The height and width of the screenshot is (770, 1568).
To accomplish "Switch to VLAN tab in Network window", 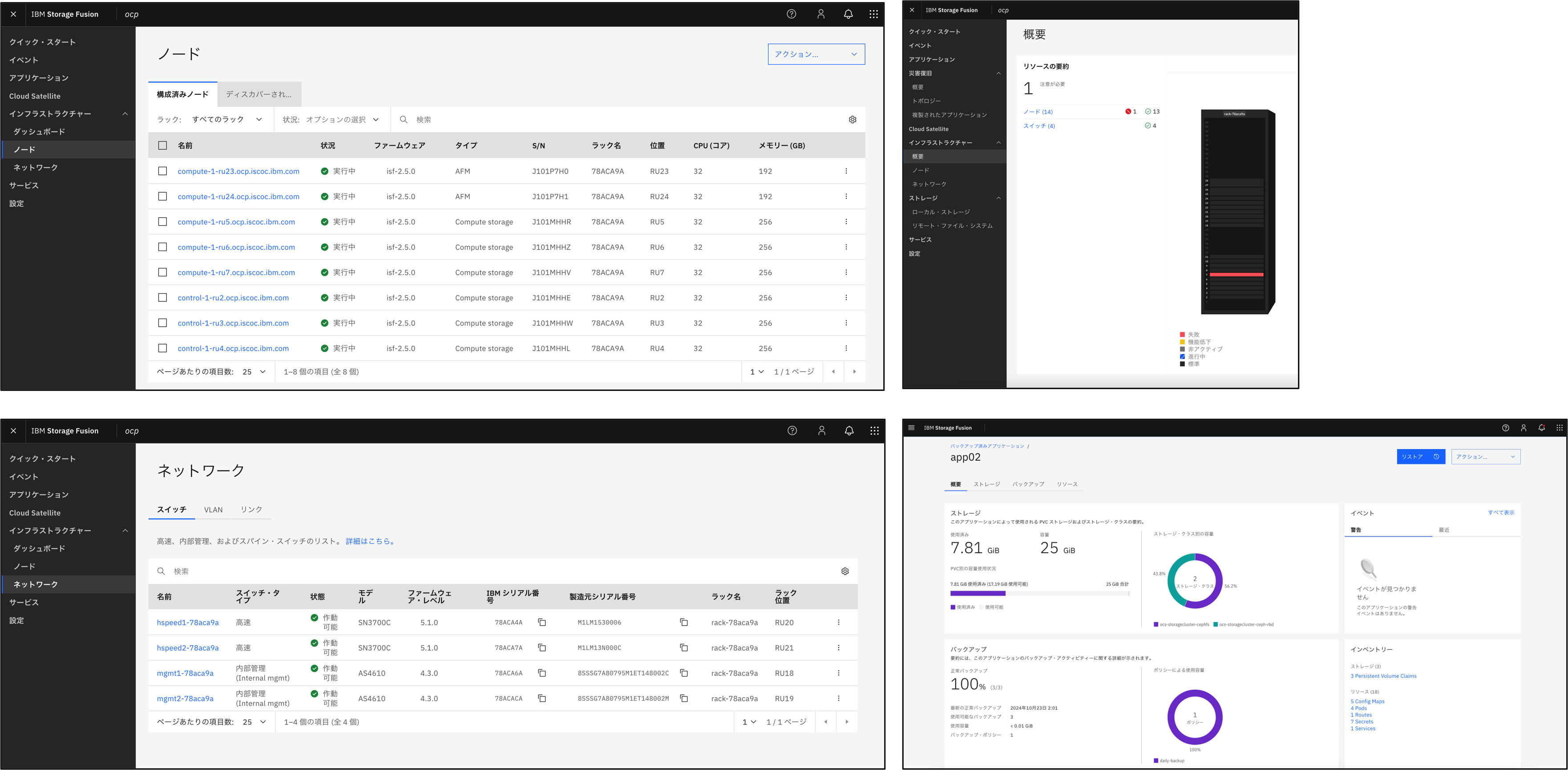I will 213,510.
